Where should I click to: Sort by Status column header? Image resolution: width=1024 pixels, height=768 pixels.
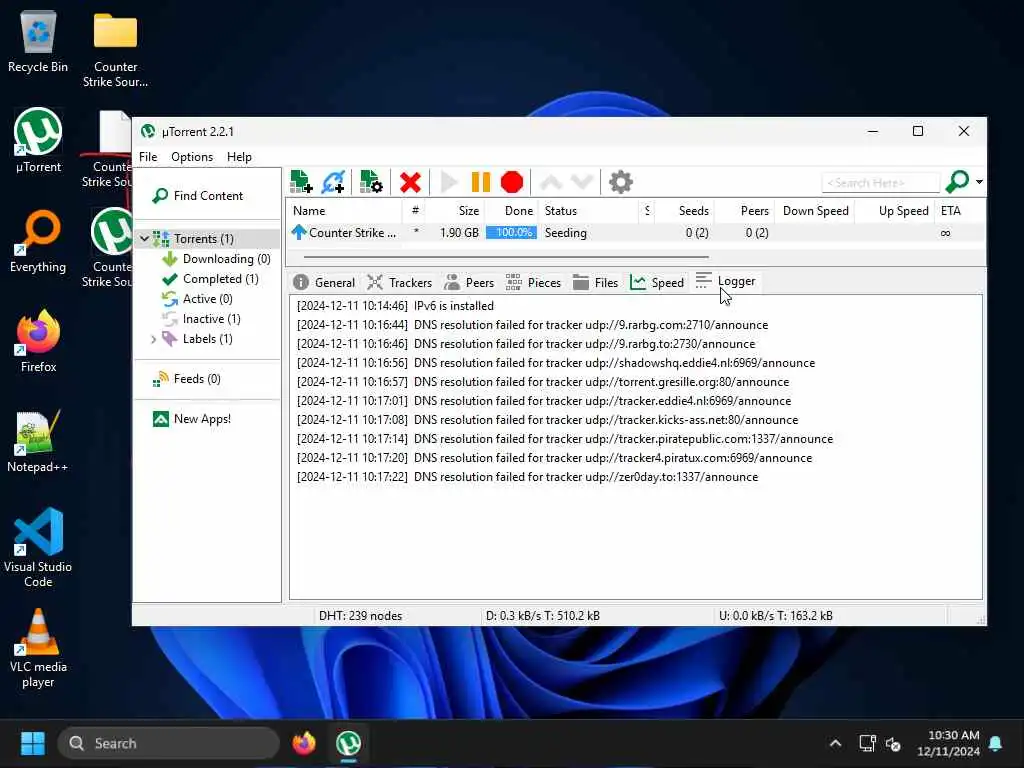[588, 210]
